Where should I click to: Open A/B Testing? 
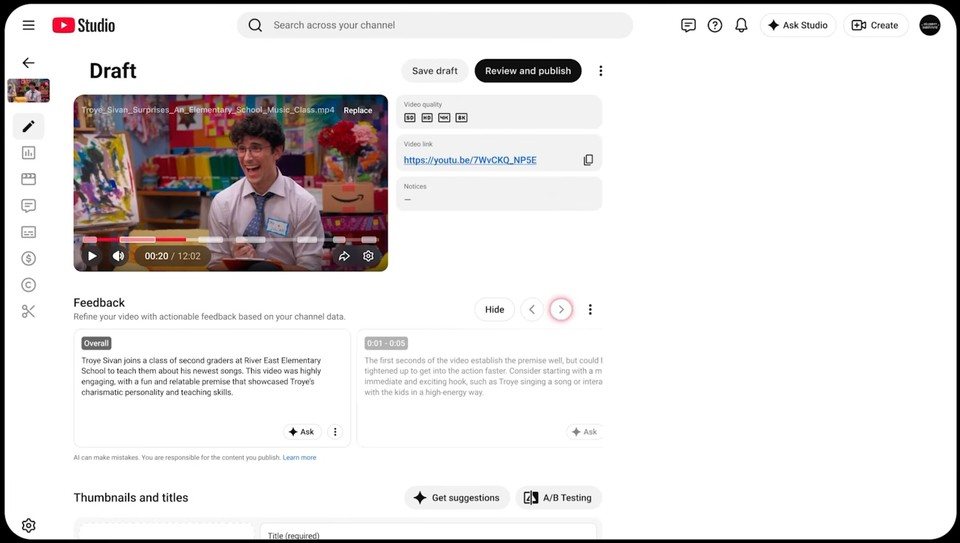pyautogui.click(x=558, y=498)
